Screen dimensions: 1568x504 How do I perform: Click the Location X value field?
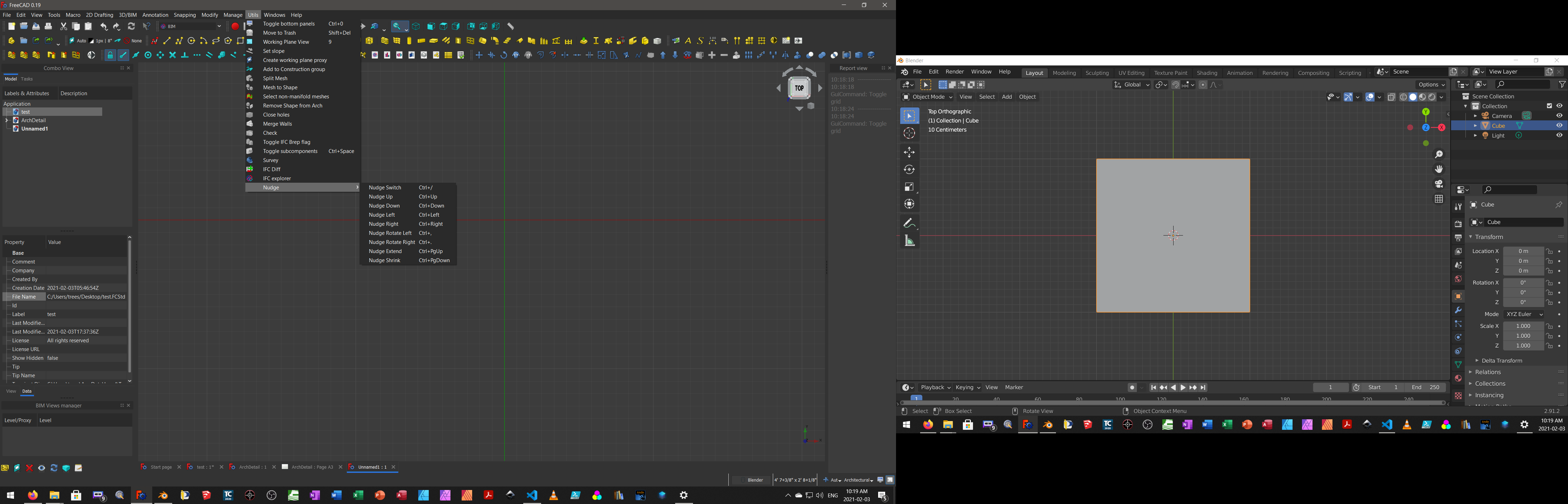[1522, 251]
